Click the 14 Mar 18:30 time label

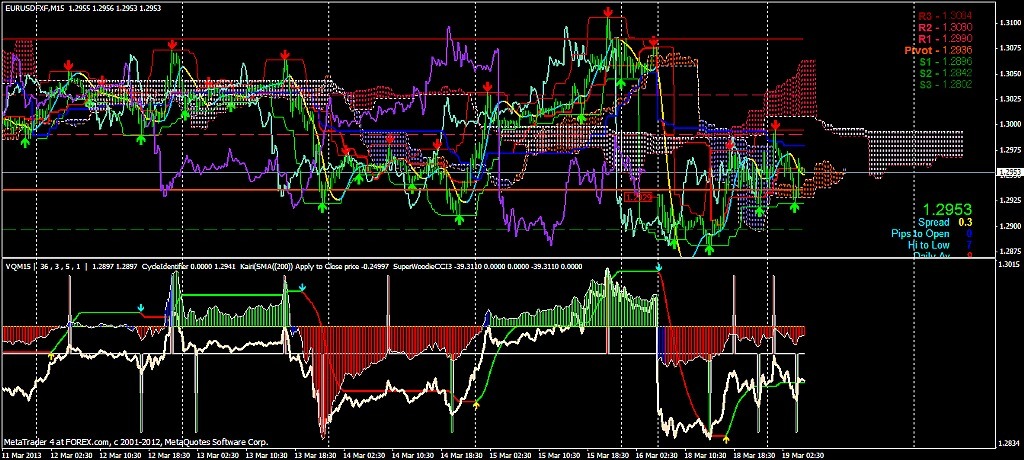pyautogui.click(x=460, y=454)
